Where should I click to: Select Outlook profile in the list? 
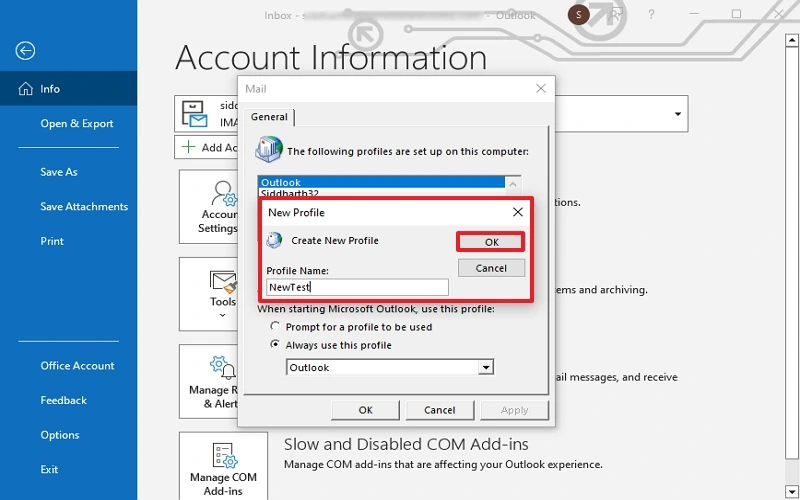point(380,183)
